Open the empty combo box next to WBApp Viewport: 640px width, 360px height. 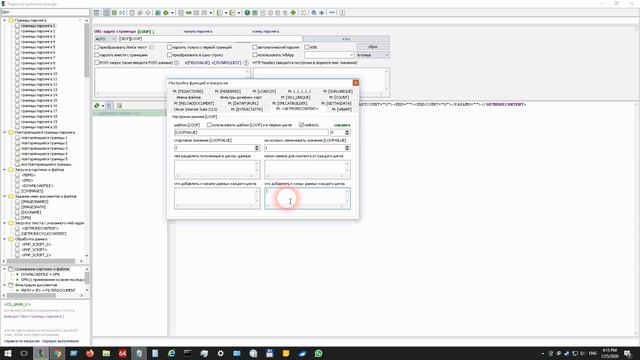point(329,55)
